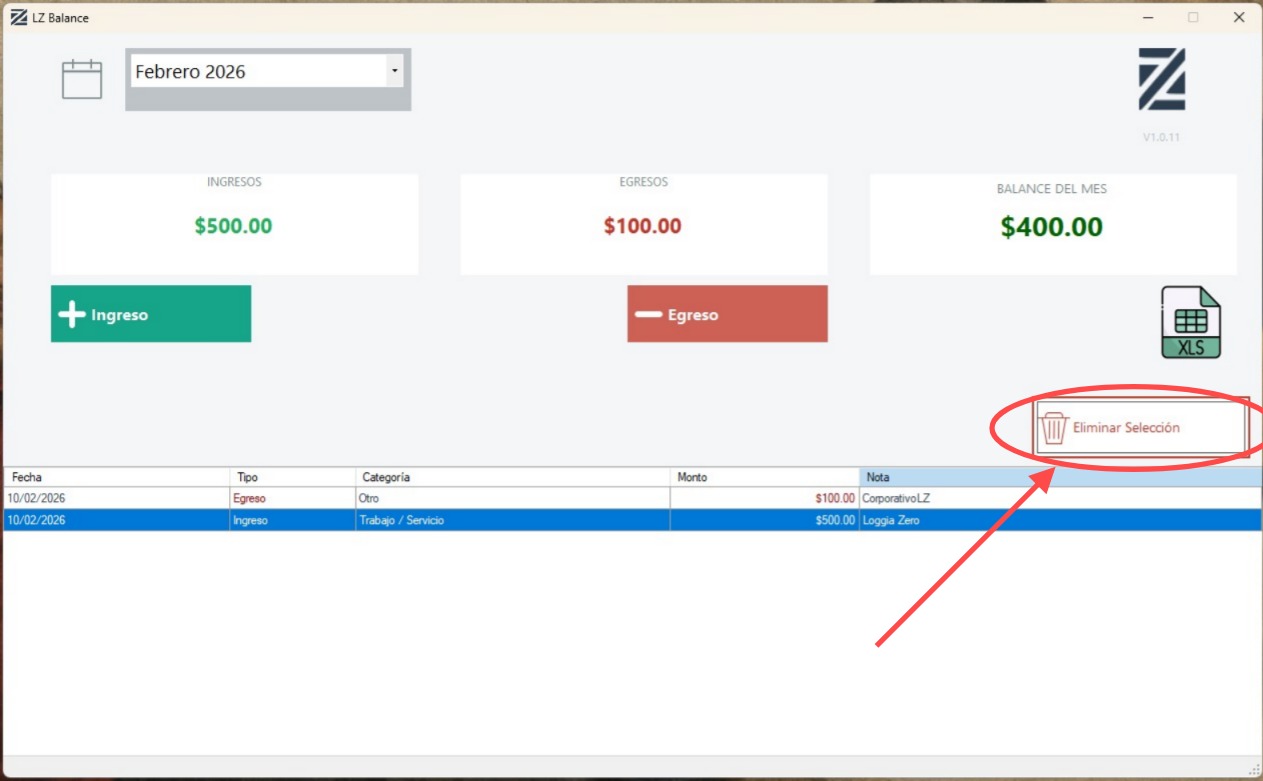Click the Categoría column header
This screenshot has width=1263, height=781.
(x=512, y=477)
